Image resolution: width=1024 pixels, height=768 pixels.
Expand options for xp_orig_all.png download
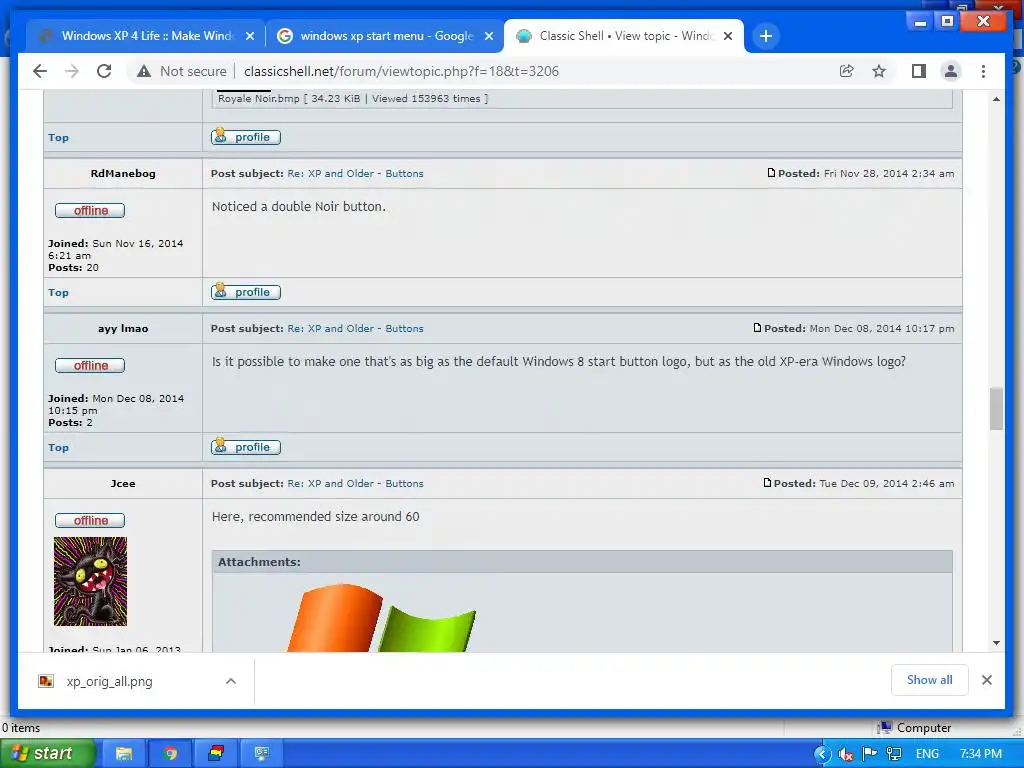[x=231, y=681]
